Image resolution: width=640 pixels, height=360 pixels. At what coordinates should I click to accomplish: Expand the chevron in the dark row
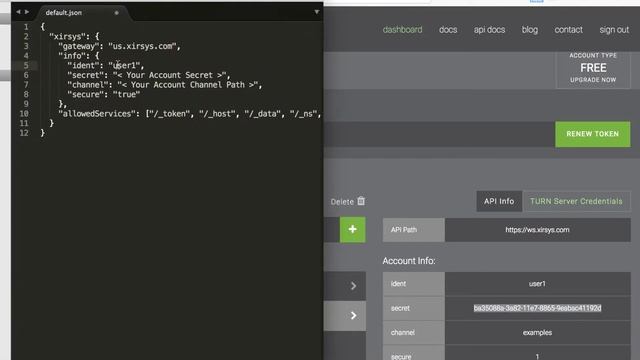coord(353,286)
